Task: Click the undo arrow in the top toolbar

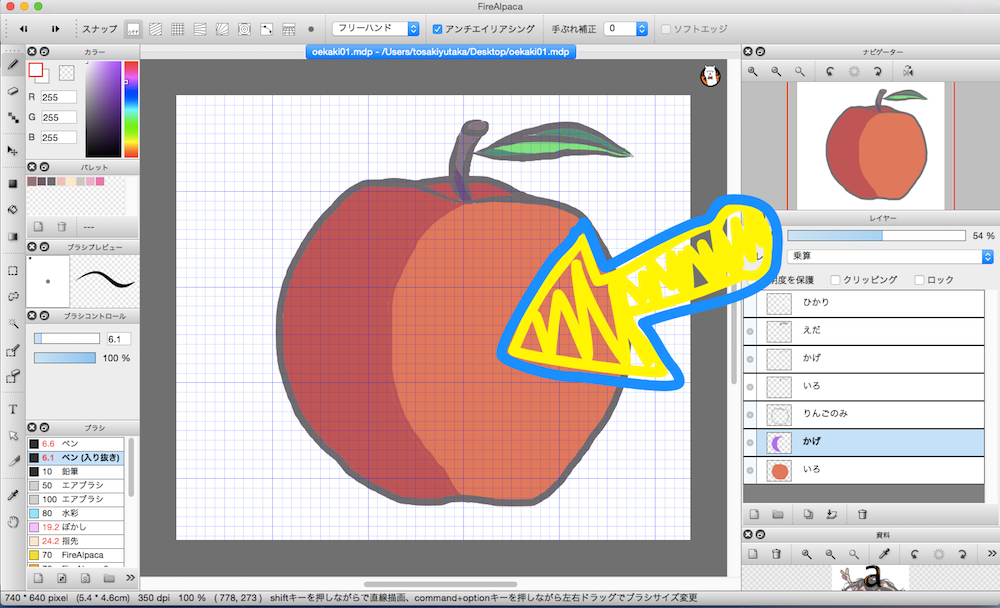Action: 24,29
